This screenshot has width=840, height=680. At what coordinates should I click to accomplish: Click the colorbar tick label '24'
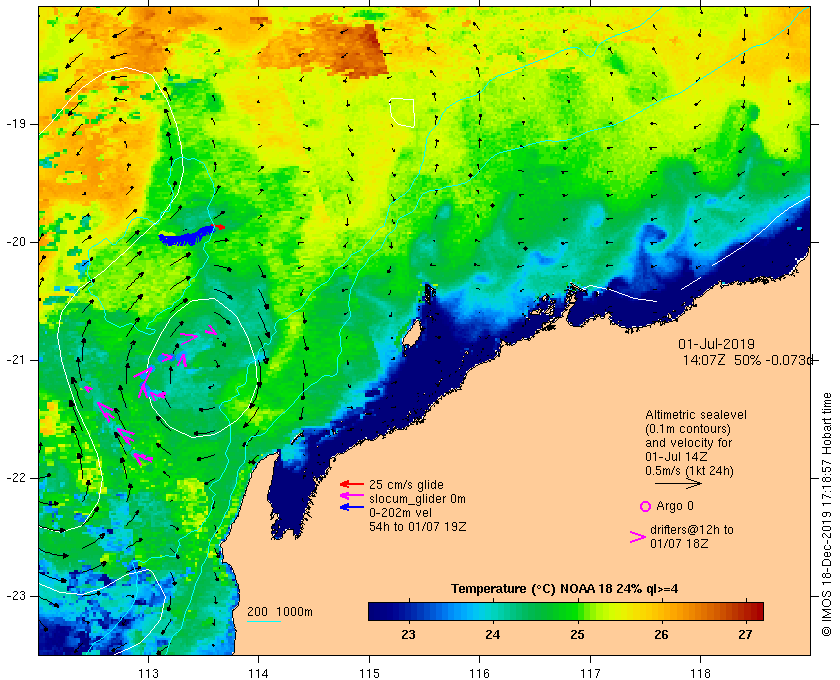point(492,634)
